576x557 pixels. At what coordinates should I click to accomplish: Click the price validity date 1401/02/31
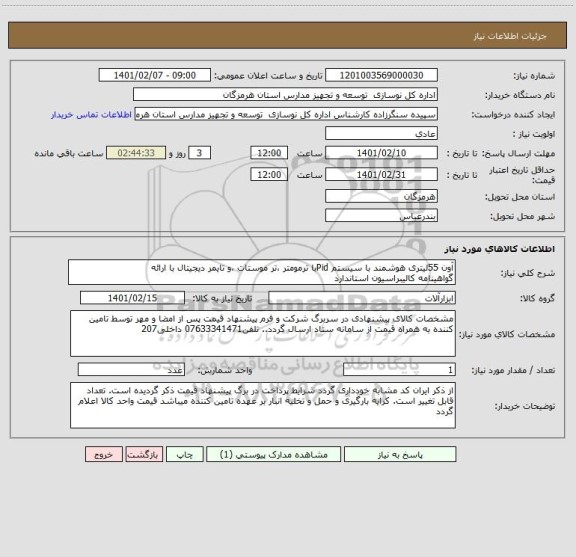[381, 175]
